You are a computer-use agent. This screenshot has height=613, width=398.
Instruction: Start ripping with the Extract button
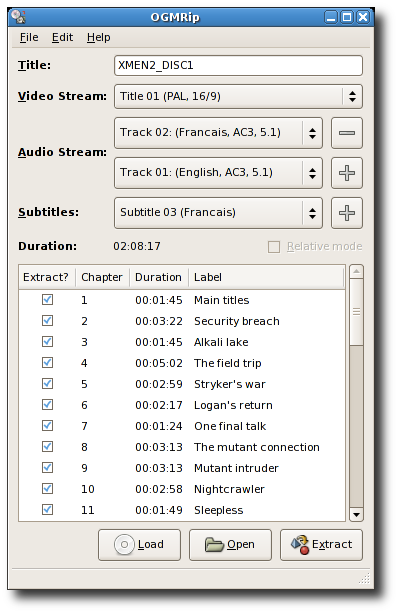tap(321, 545)
